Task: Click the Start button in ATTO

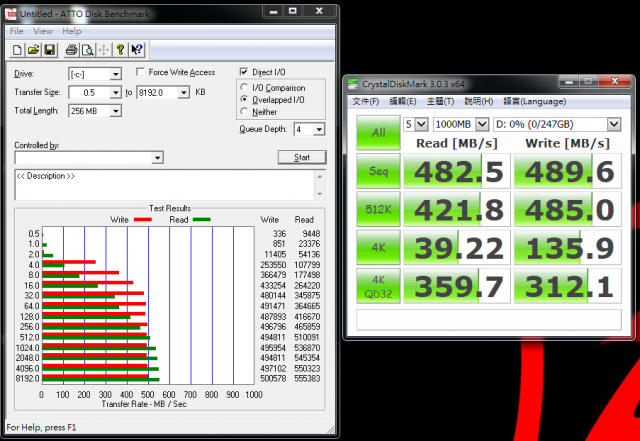Action: pos(302,157)
